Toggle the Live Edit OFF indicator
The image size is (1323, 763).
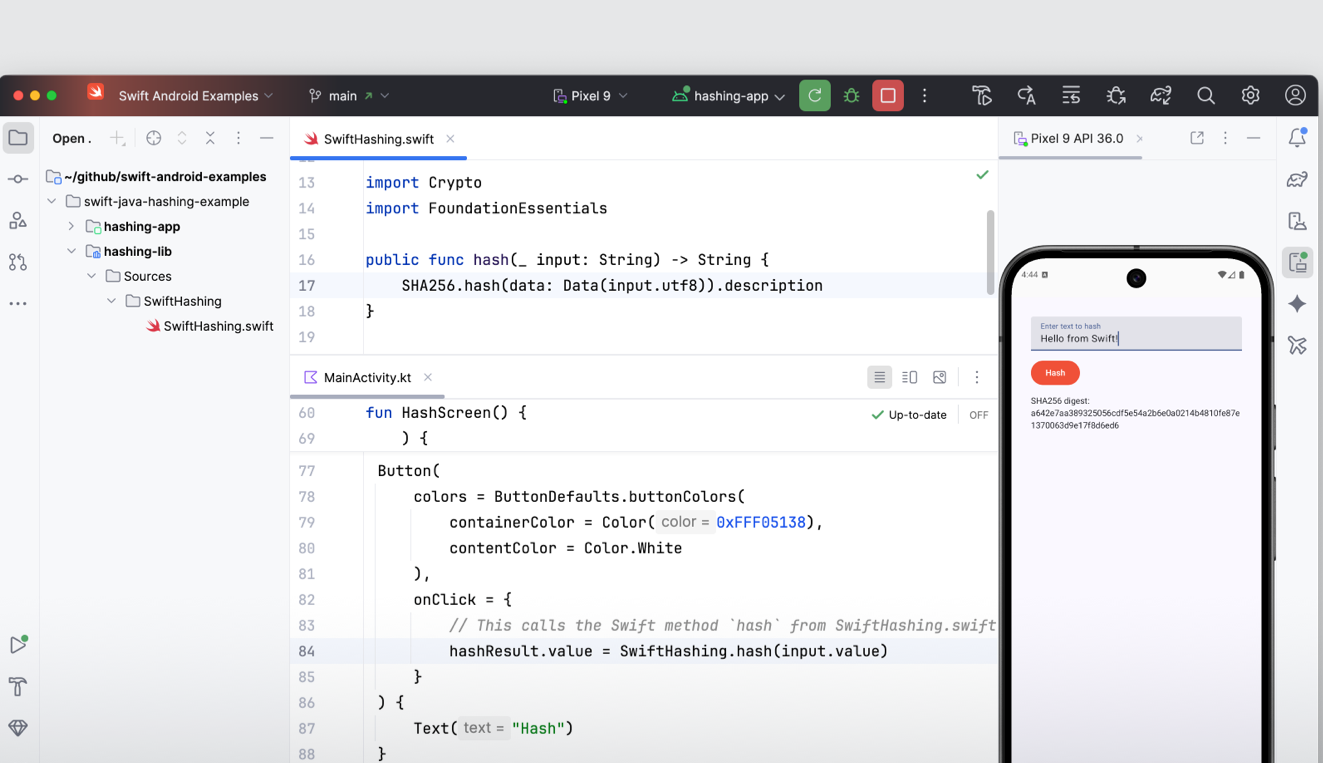coord(977,414)
